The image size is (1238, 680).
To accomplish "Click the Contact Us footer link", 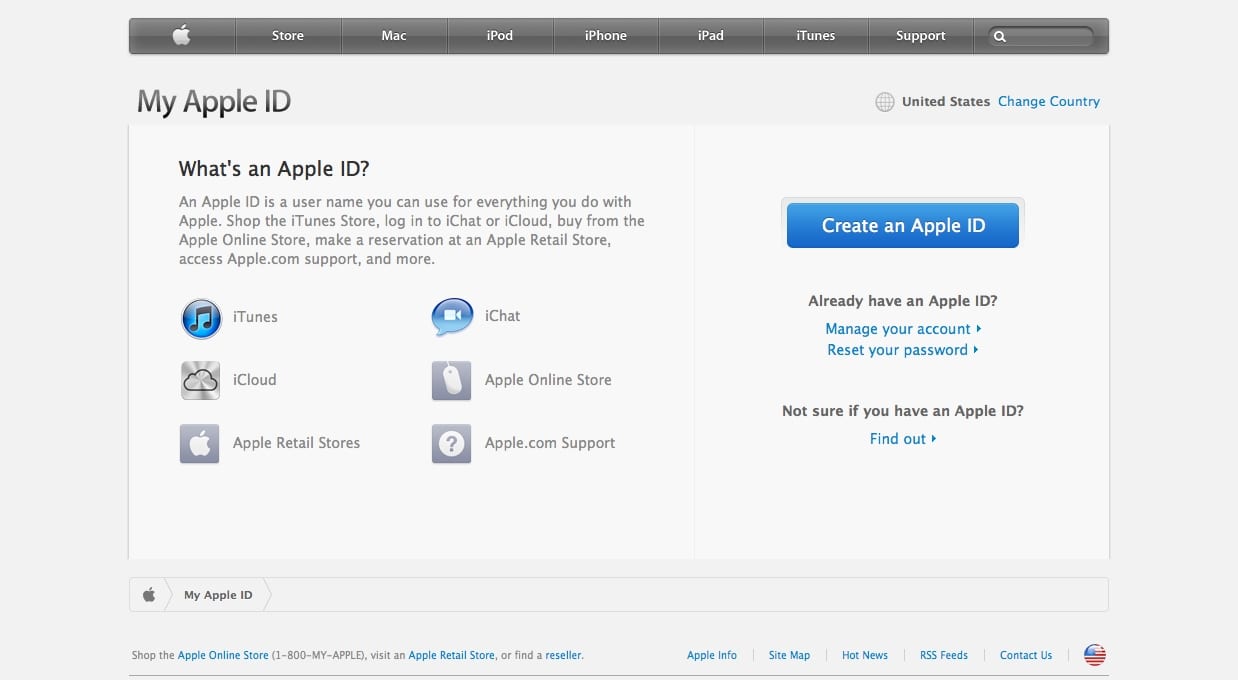I will pos(1026,656).
